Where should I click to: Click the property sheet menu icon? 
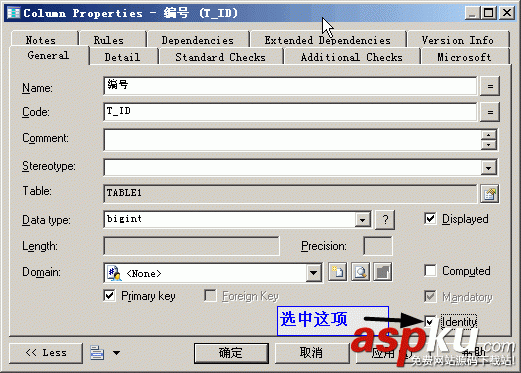(97, 353)
